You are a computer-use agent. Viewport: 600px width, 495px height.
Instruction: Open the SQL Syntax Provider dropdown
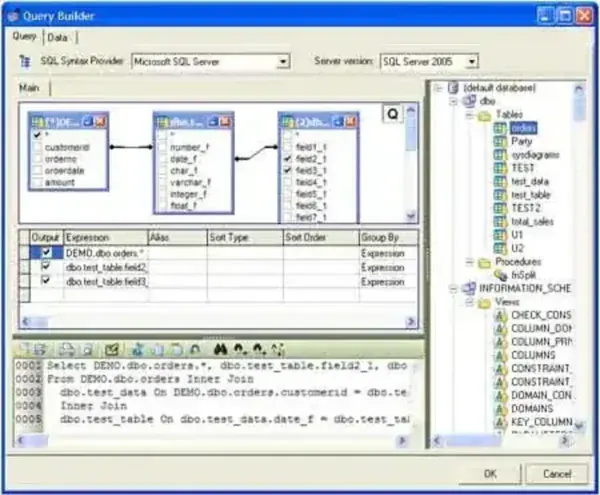[x=283, y=62]
